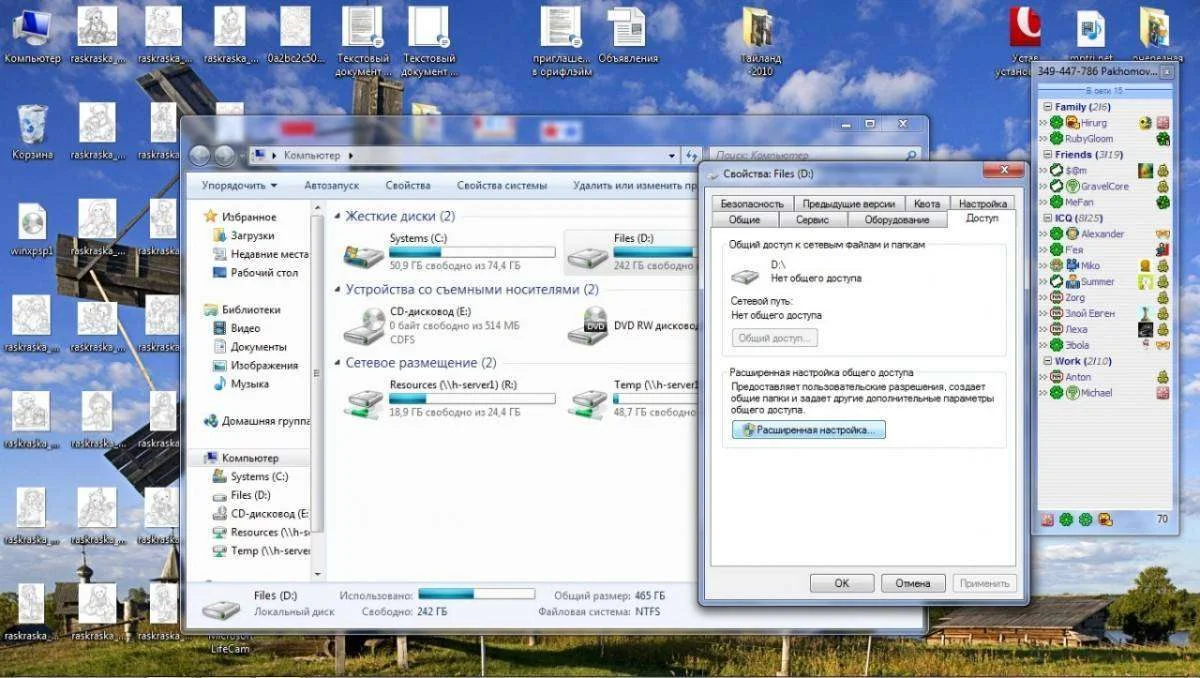Go to Рабочий стол in favorites

coord(255,272)
